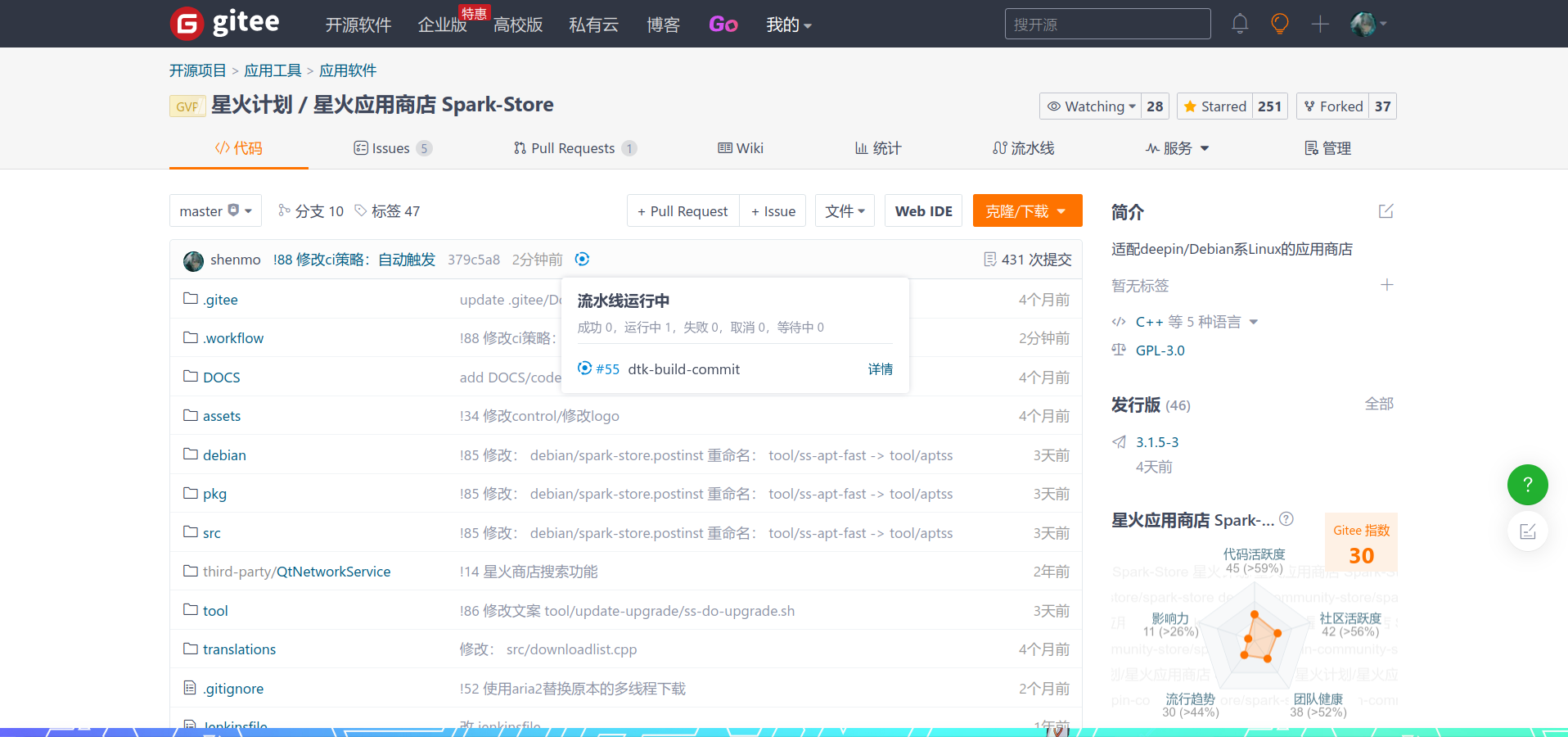Expand the master branch selector
This screenshot has width=1568, height=737.
(x=214, y=210)
